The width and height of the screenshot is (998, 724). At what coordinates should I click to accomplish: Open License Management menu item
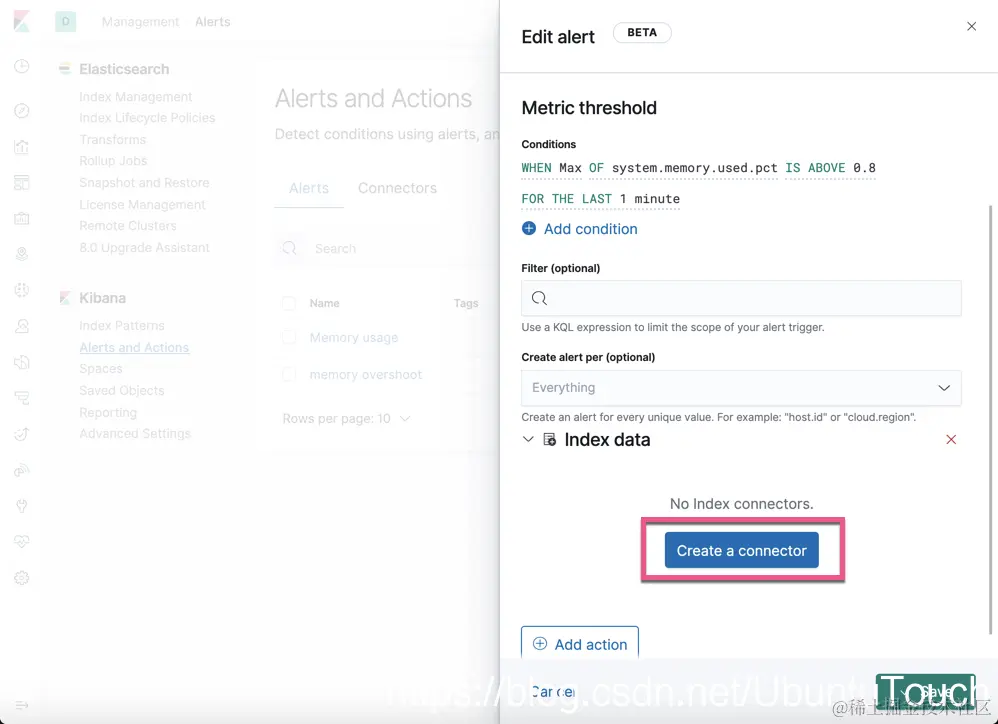pos(143,204)
